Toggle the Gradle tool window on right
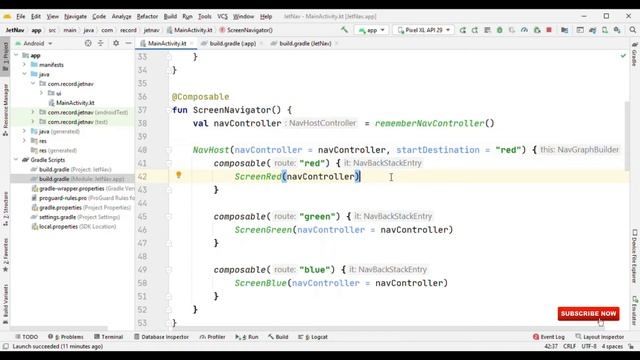This screenshot has width=640, height=360. 634,54
